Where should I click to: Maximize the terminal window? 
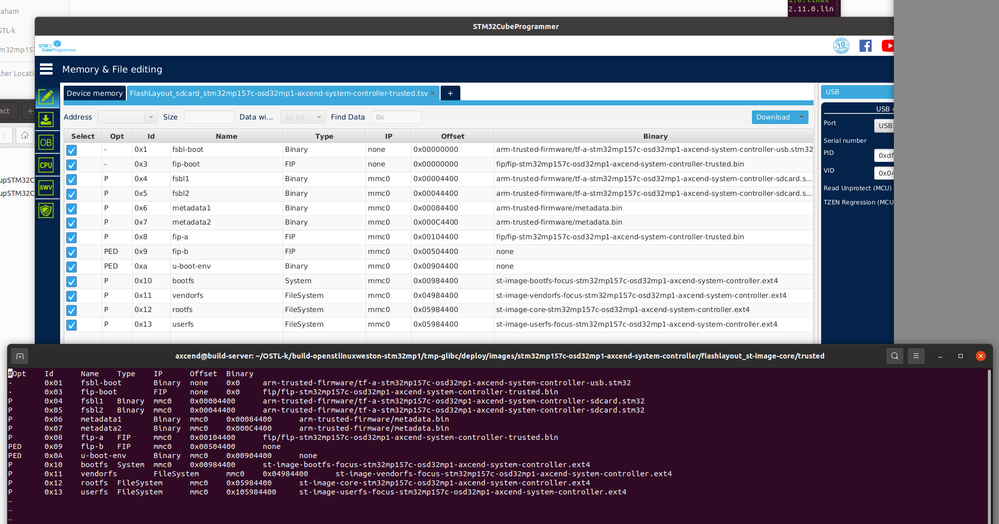960,356
